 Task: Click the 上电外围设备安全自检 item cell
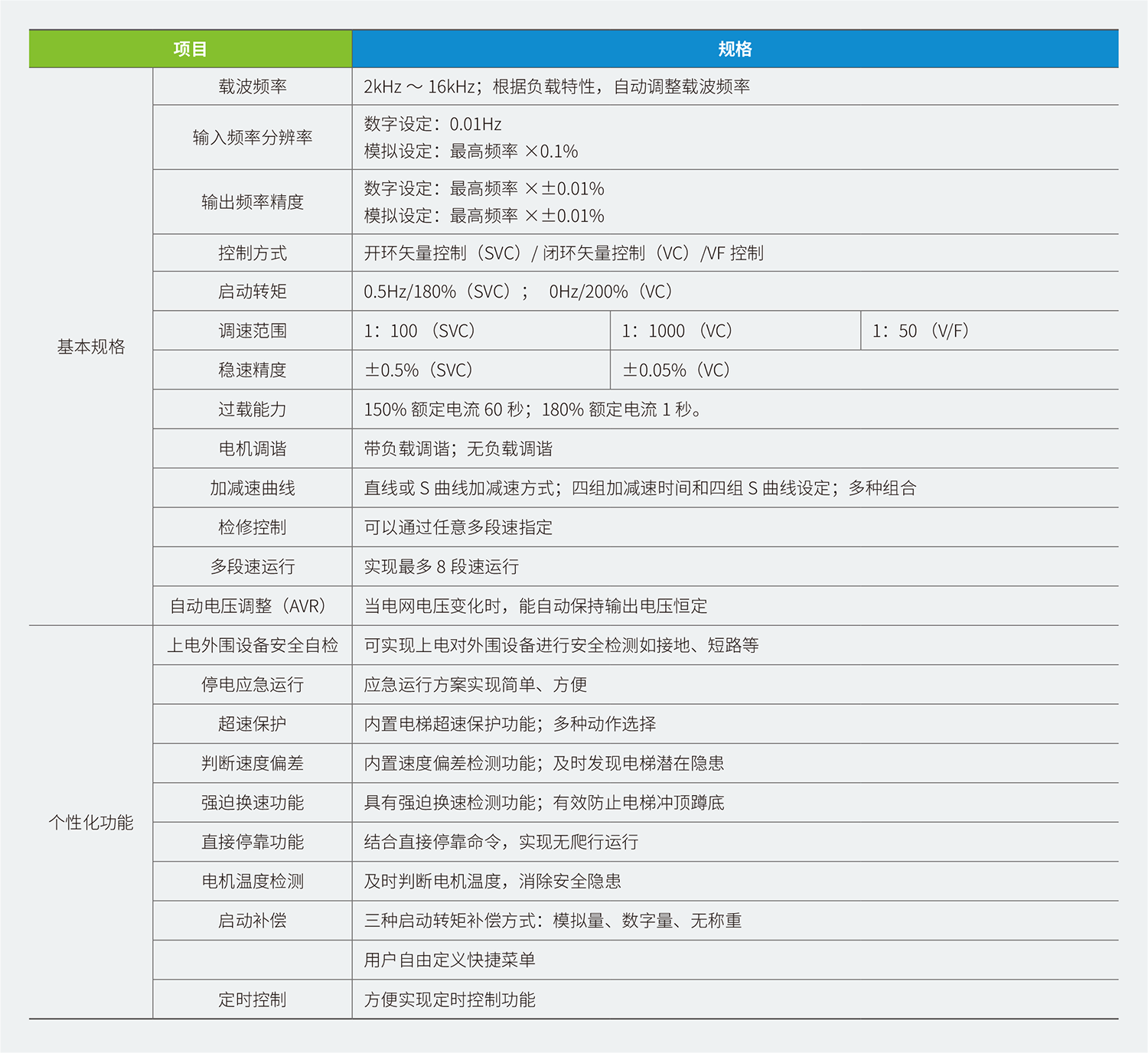pos(253,645)
